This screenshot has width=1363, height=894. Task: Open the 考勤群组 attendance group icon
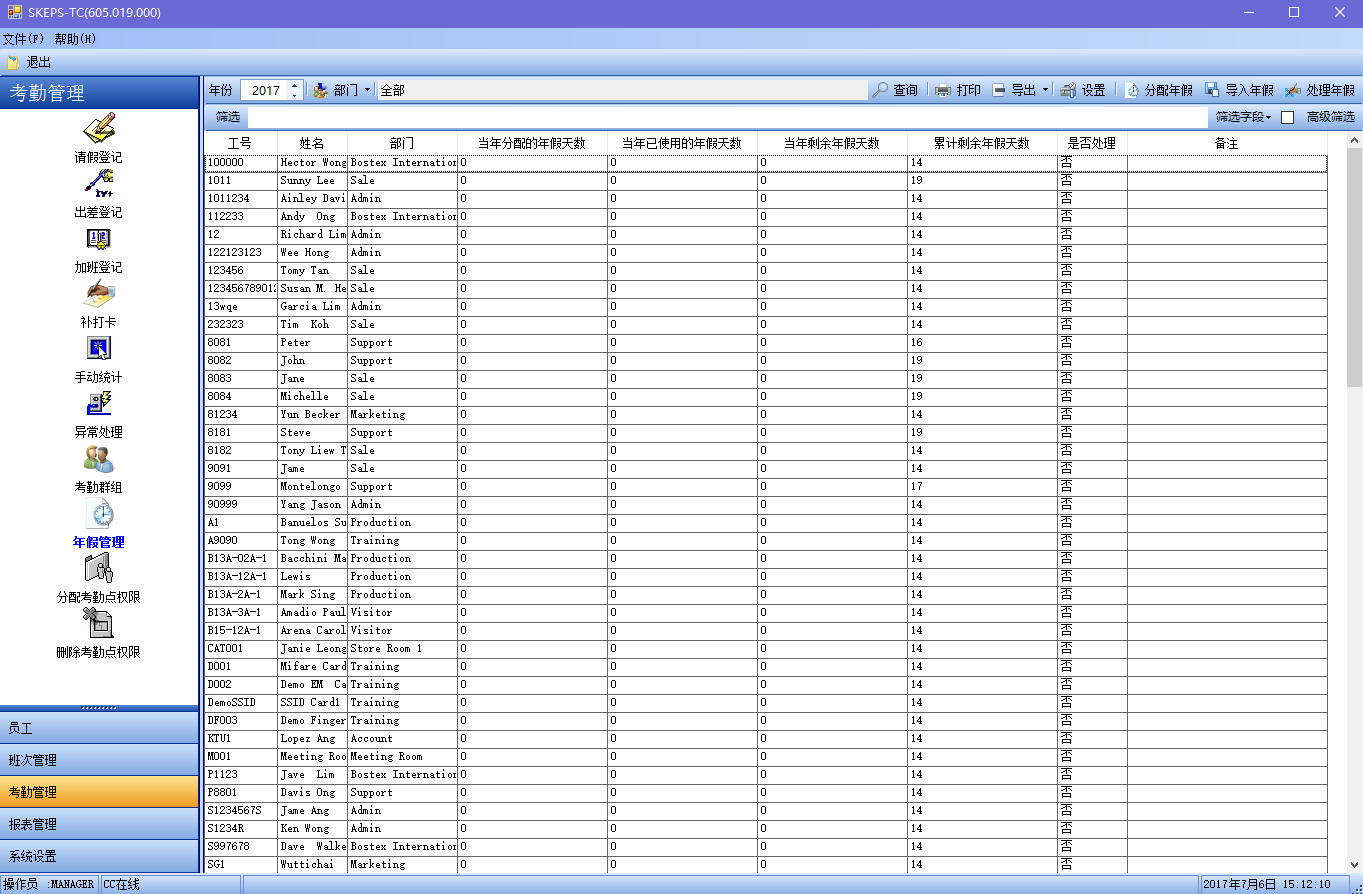tap(98, 459)
